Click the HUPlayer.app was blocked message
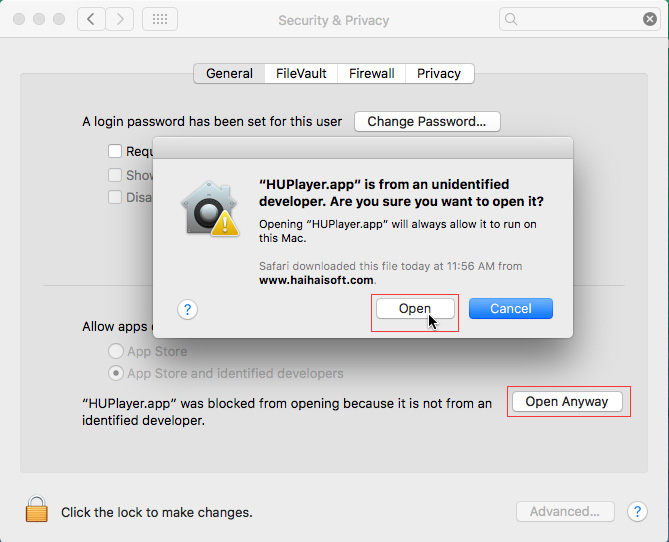 (x=287, y=412)
